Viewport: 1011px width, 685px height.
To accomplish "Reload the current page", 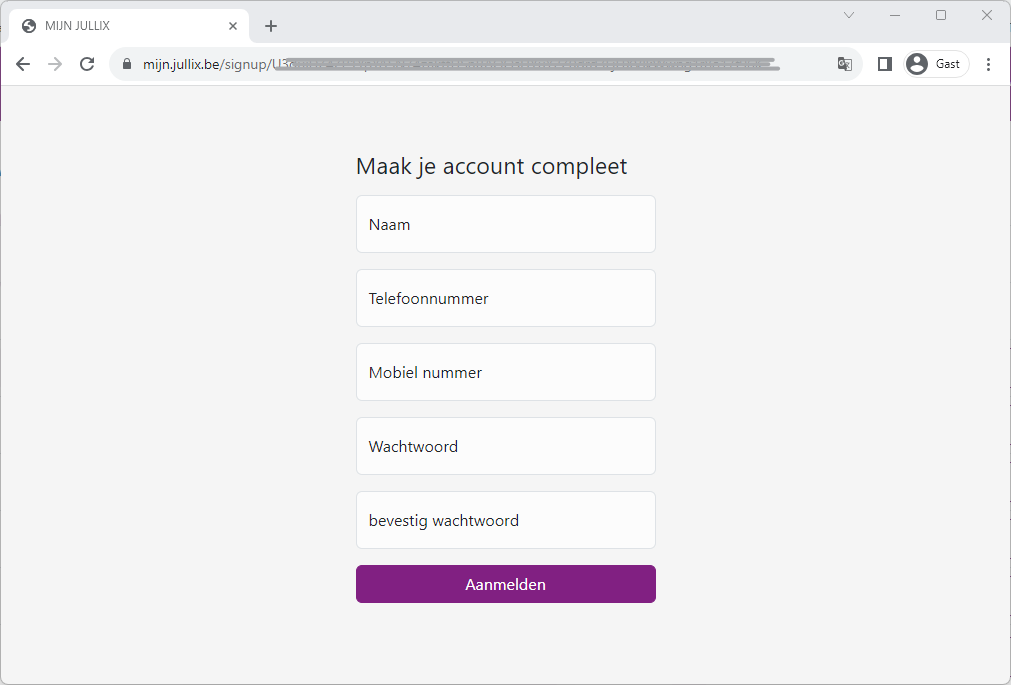I will coord(87,64).
